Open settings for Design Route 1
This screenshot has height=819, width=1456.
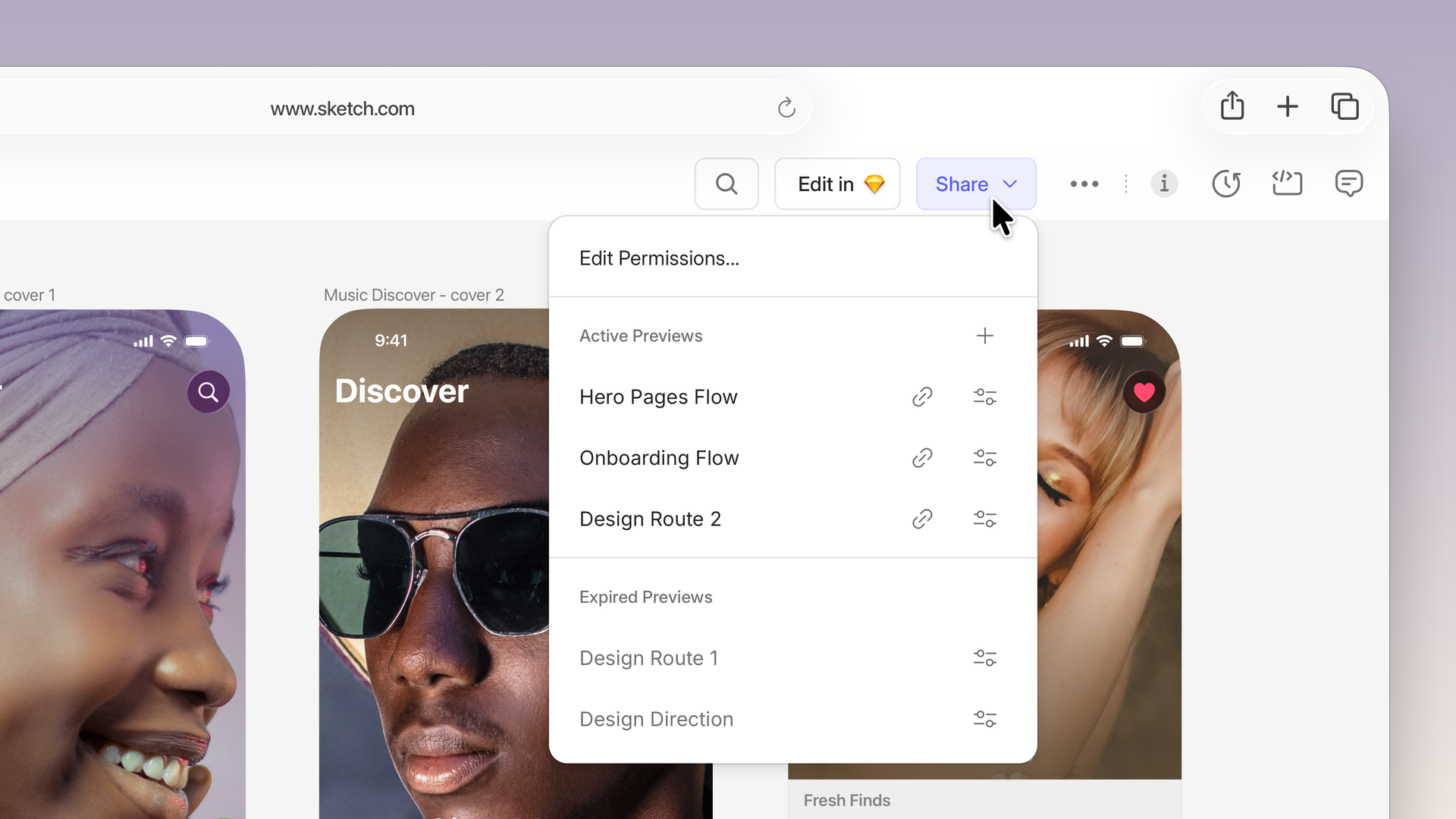pyautogui.click(x=985, y=657)
